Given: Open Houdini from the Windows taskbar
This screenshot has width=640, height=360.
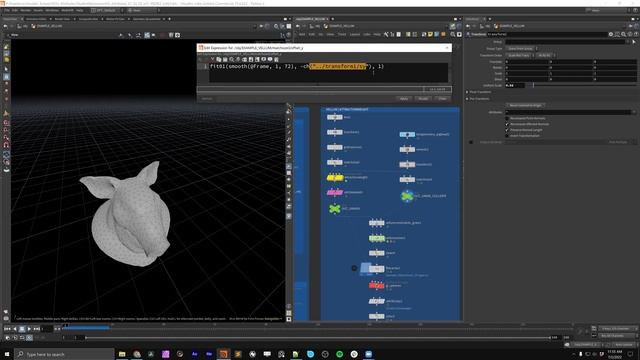Looking at the screenshot, I should 223,354.
